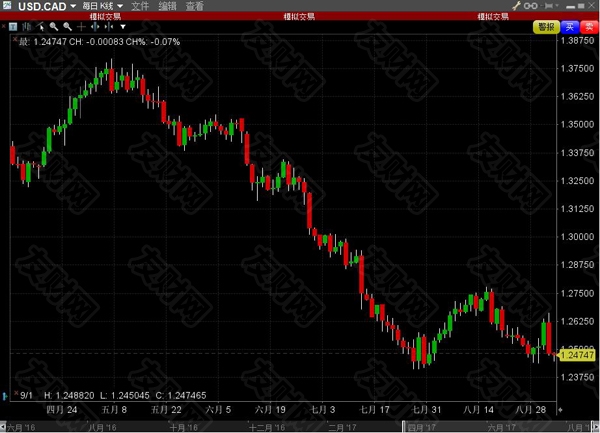Open the 文件 menu
This screenshot has width=600, height=433.
point(140,6)
